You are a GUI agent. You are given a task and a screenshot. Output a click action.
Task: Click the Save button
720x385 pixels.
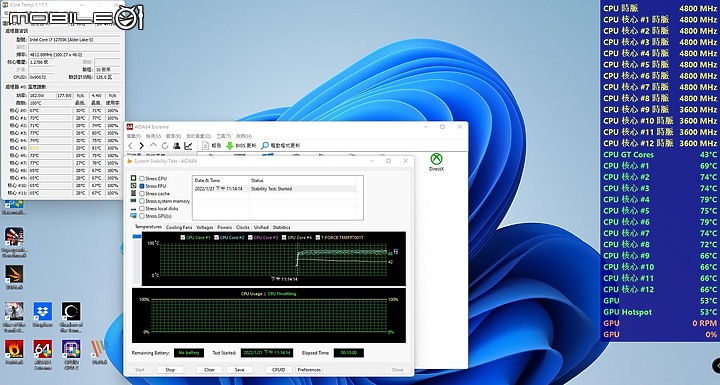240,369
